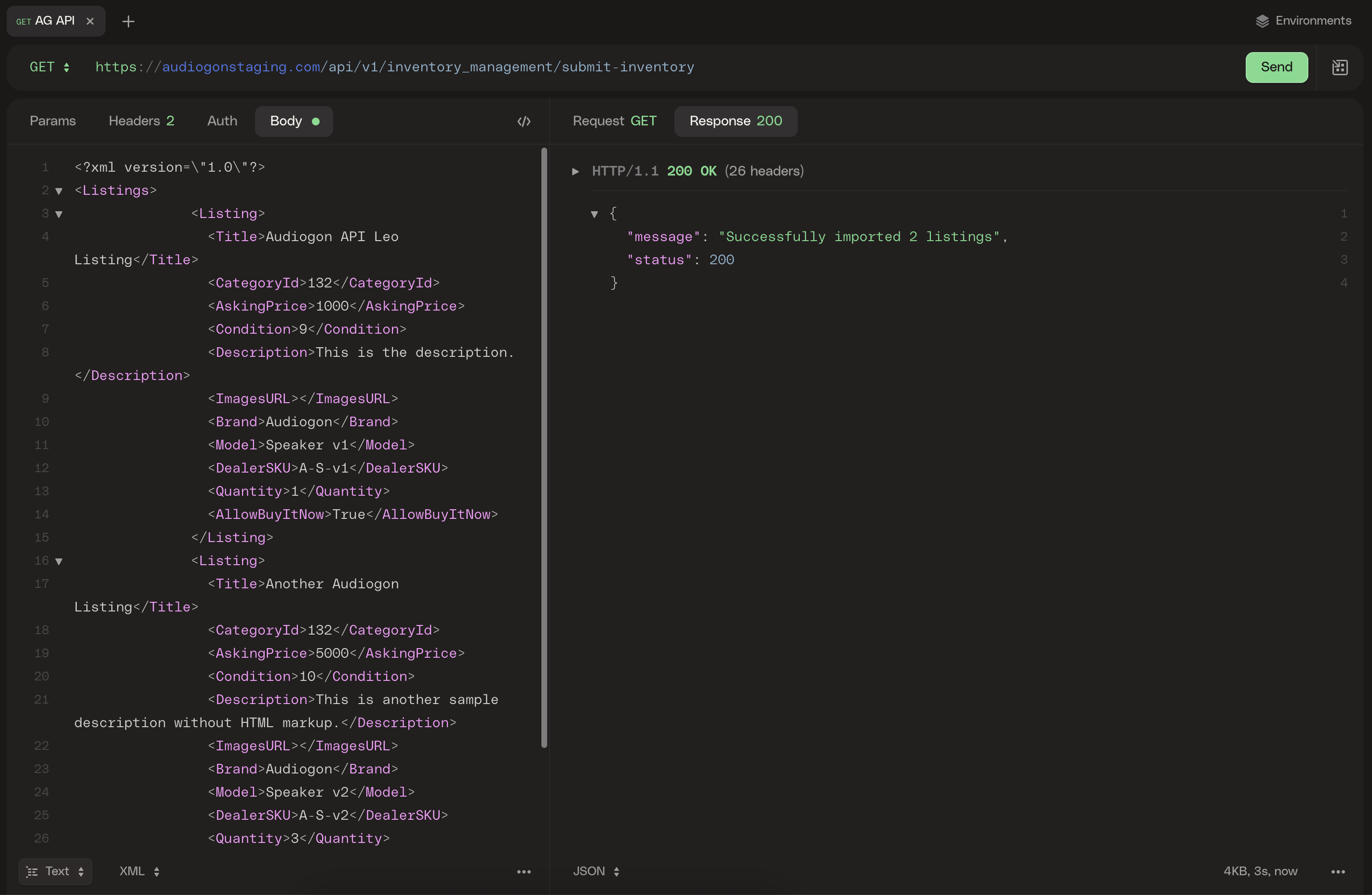Click the "Successfully imported 2 listings" message value
This screenshot has width=1372, height=895.
click(859, 236)
